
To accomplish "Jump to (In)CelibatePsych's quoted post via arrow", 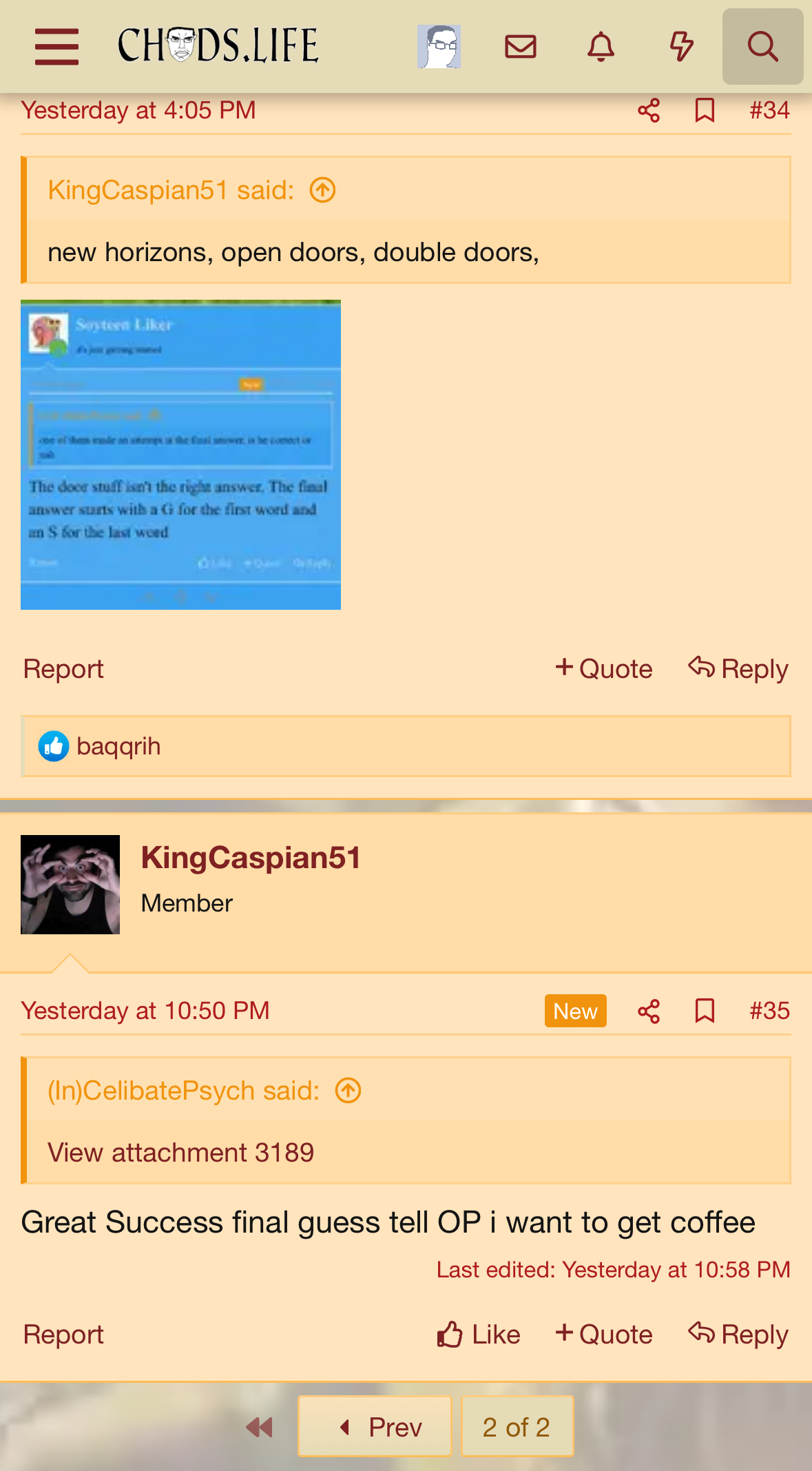I will pos(348,1091).
